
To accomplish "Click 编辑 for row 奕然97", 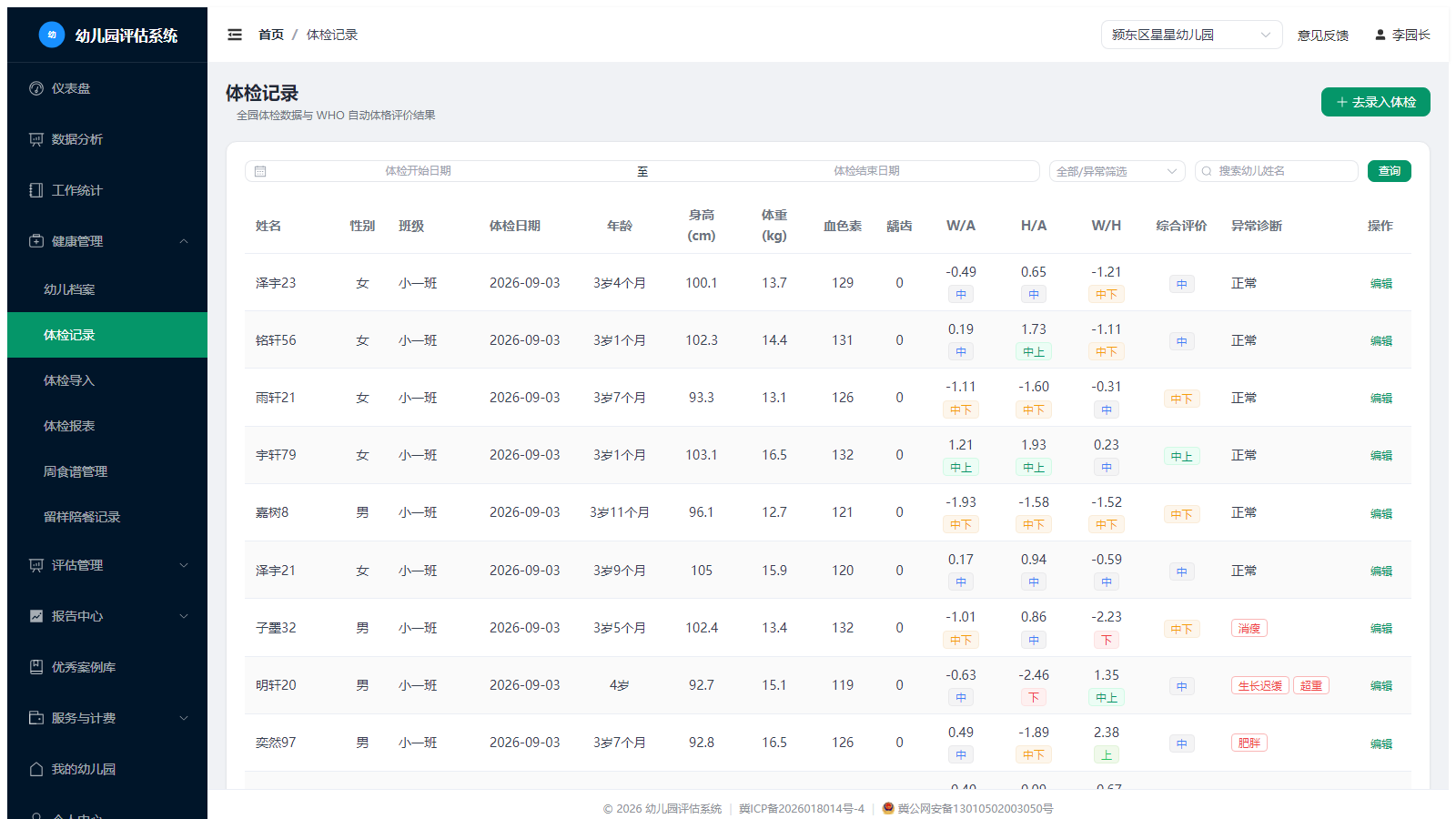I will click(x=1380, y=743).
